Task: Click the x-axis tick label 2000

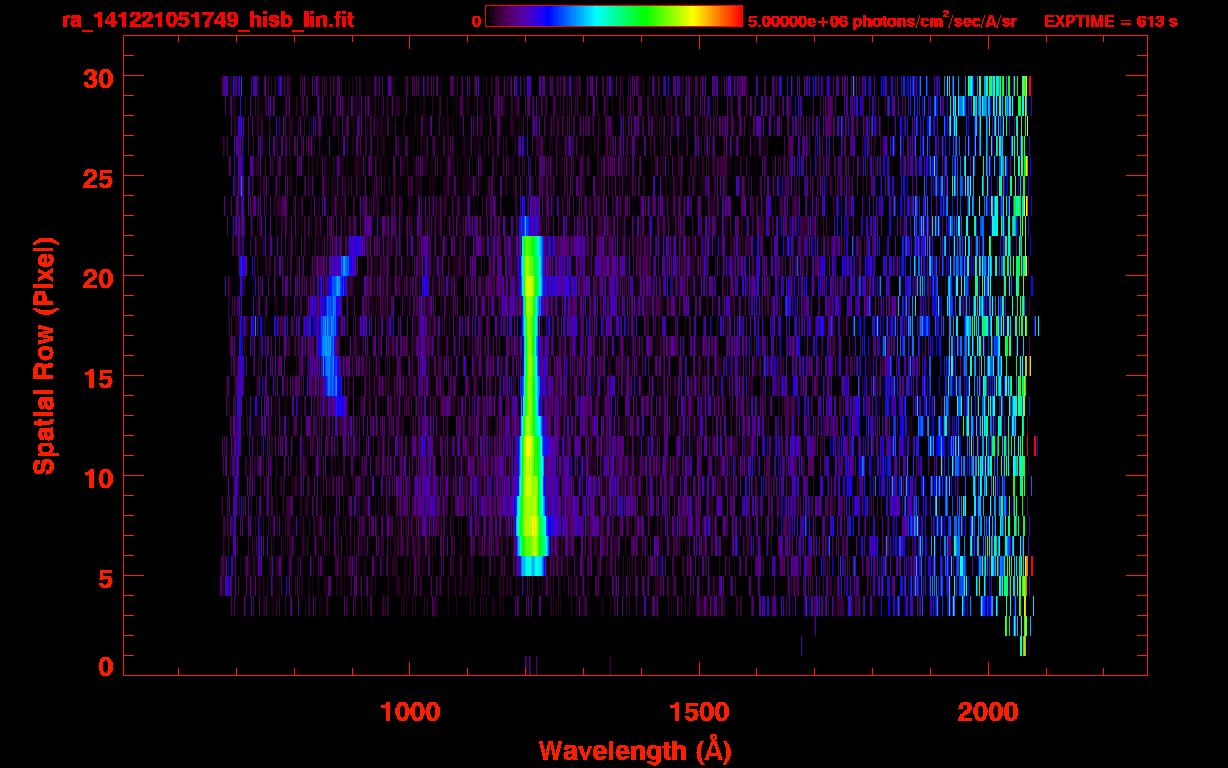Action: click(x=988, y=712)
